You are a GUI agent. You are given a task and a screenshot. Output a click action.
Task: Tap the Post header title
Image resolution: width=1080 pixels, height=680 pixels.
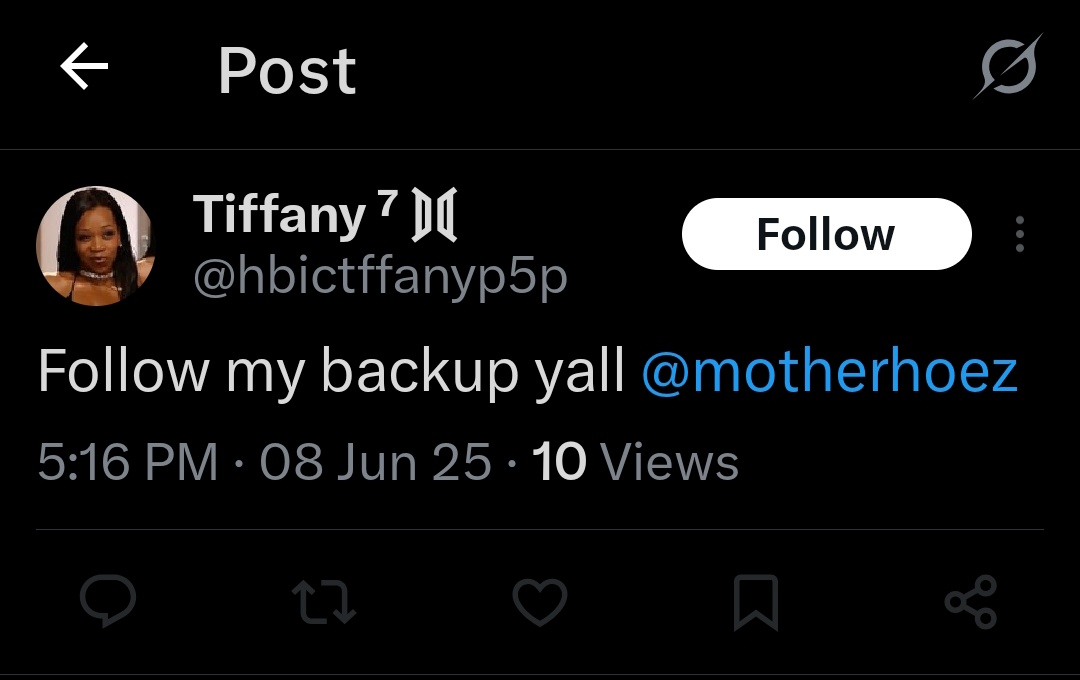pos(287,70)
